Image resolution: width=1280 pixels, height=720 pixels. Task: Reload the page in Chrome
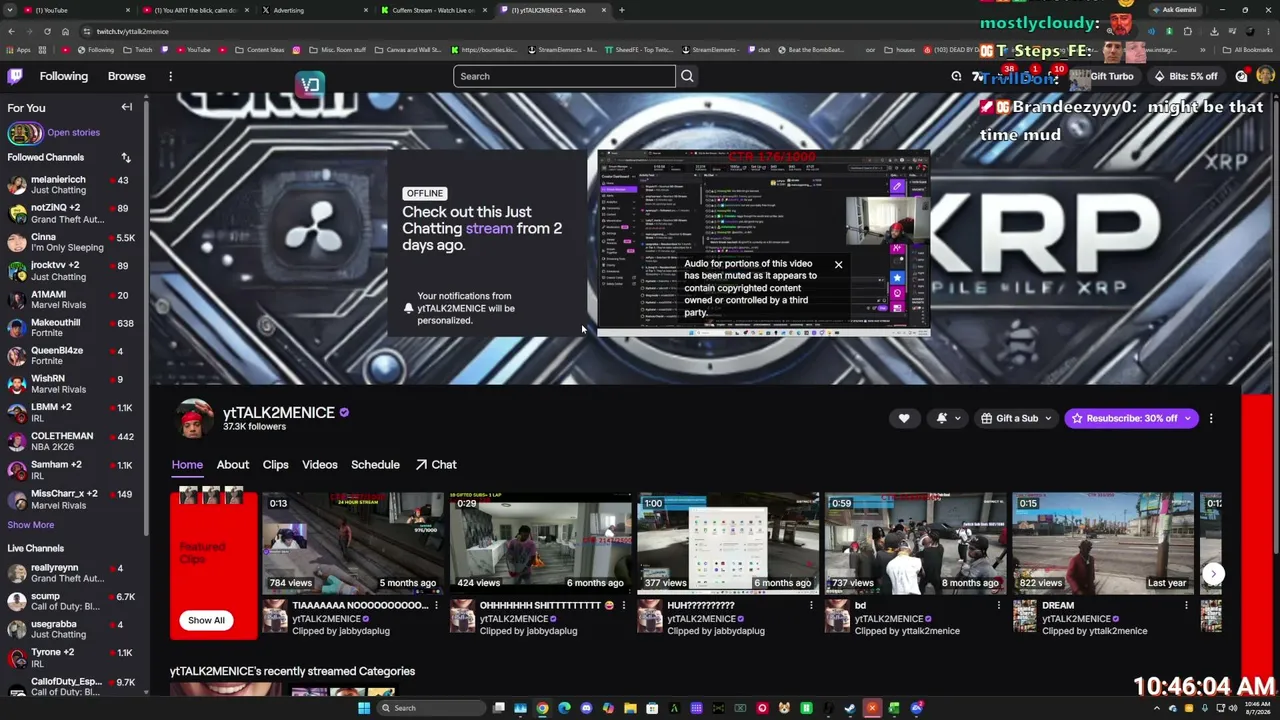[x=47, y=31]
